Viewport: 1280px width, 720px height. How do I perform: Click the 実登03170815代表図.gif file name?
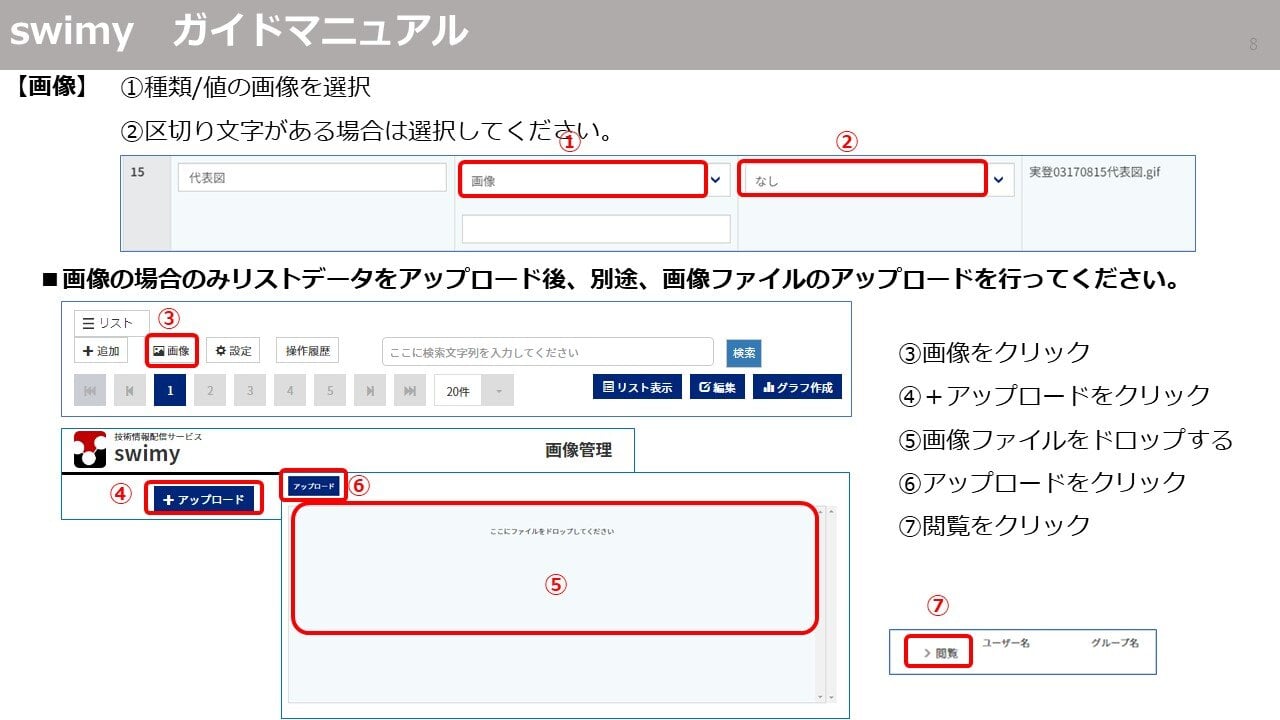1094,172
